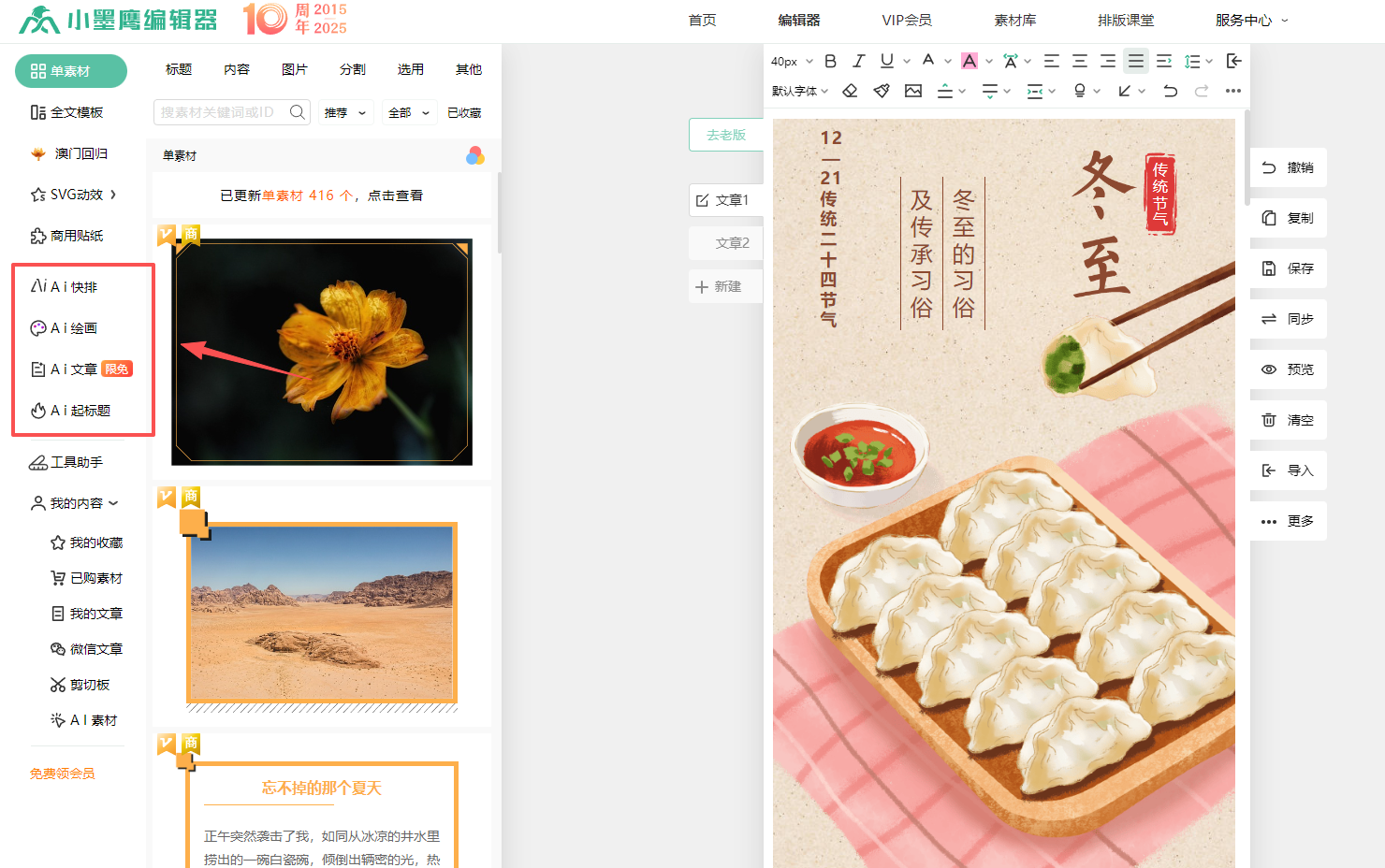The height and width of the screenshot is (868, 1385).
Task: Toggle justify alignment button
Action: click(1135, 61)
